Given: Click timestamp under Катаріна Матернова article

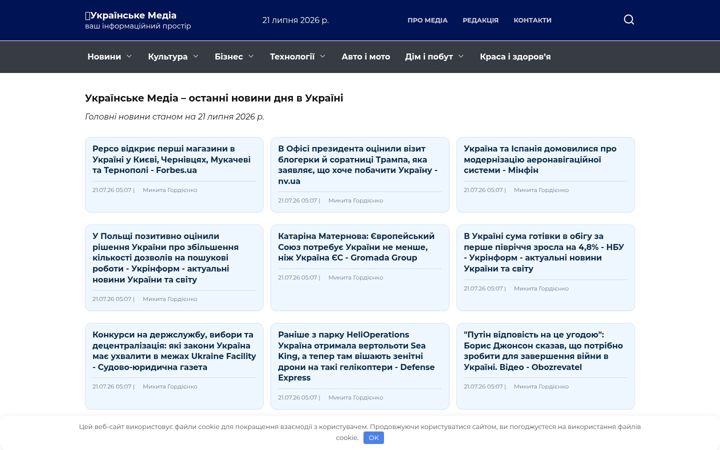Looking at the screenshot, I should (298, 278).
